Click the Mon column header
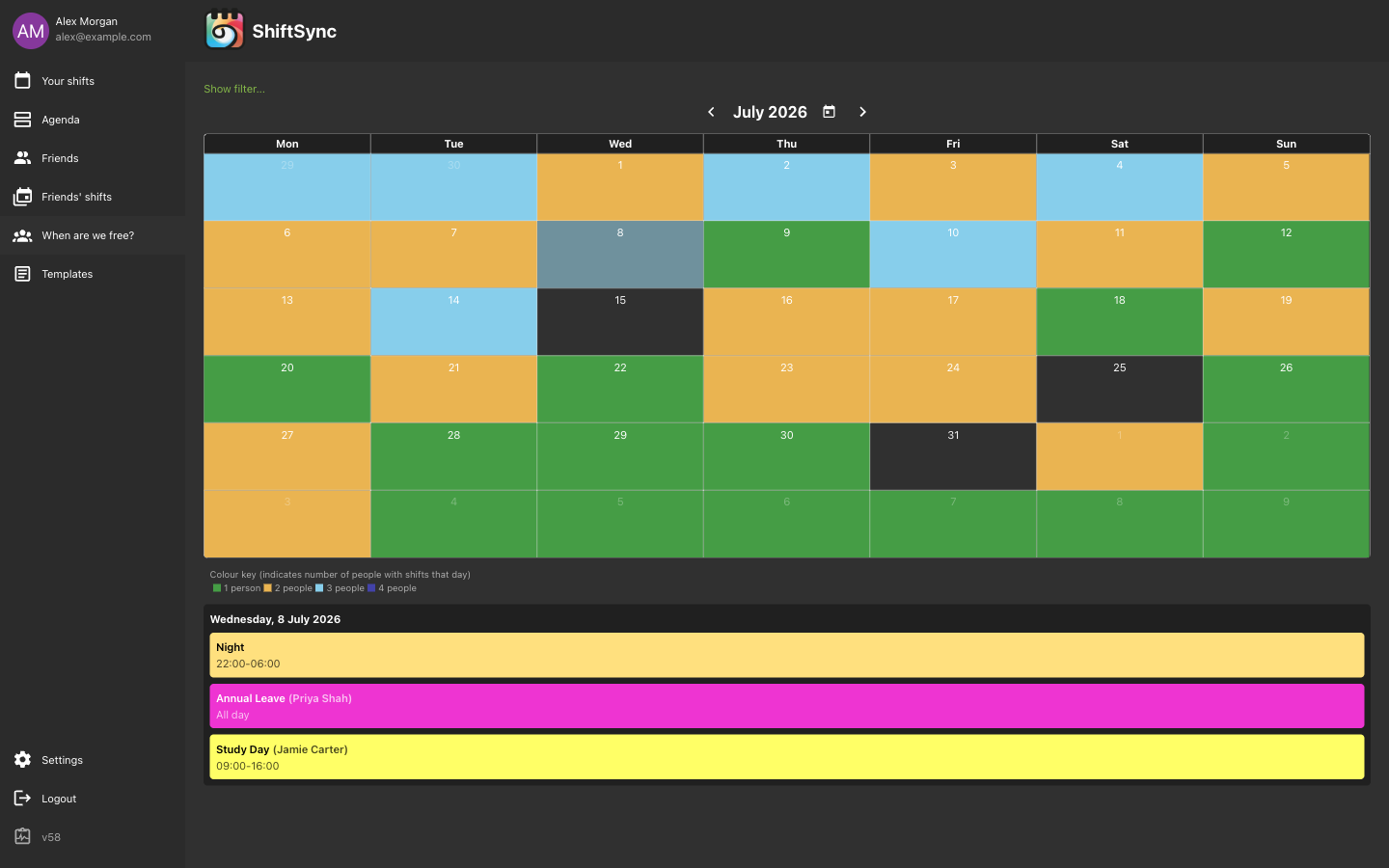1389x868 pixels. [x=286, y=144]
